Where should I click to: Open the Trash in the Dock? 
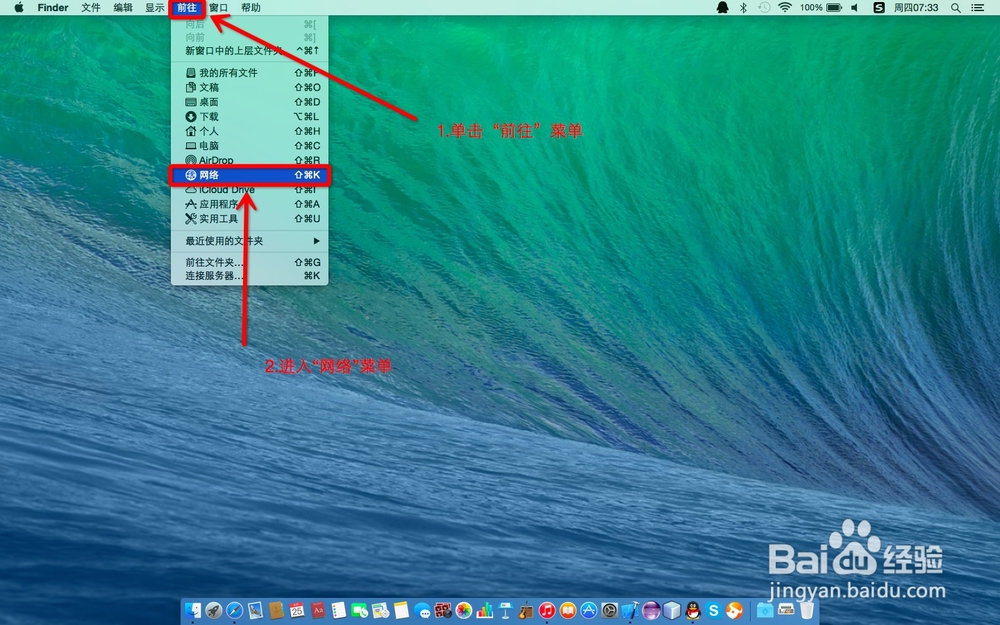coord(806,610)
